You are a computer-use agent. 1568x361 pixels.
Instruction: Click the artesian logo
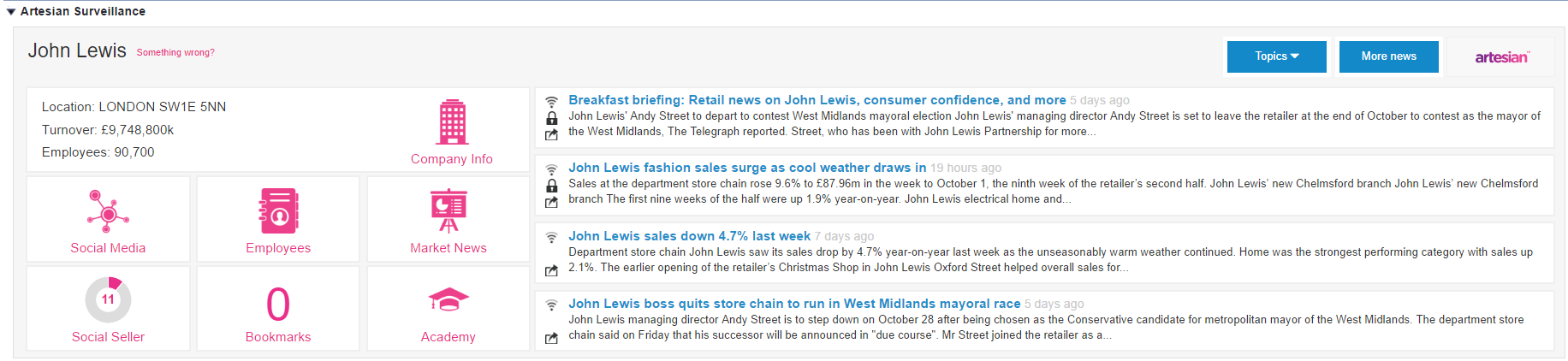click(1501, 57)
